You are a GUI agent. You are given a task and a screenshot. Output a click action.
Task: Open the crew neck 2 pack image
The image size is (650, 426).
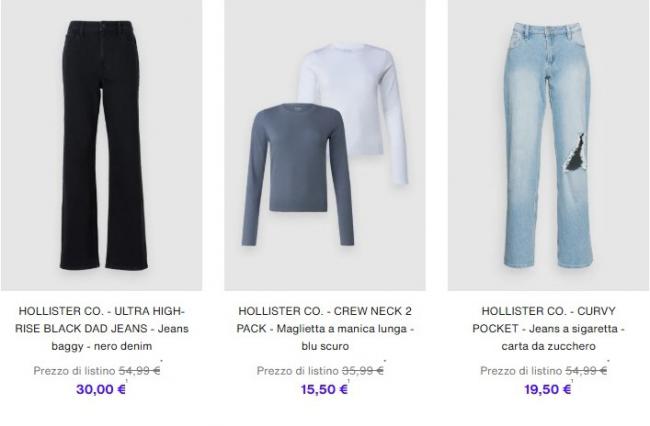[x=325, y=145]
